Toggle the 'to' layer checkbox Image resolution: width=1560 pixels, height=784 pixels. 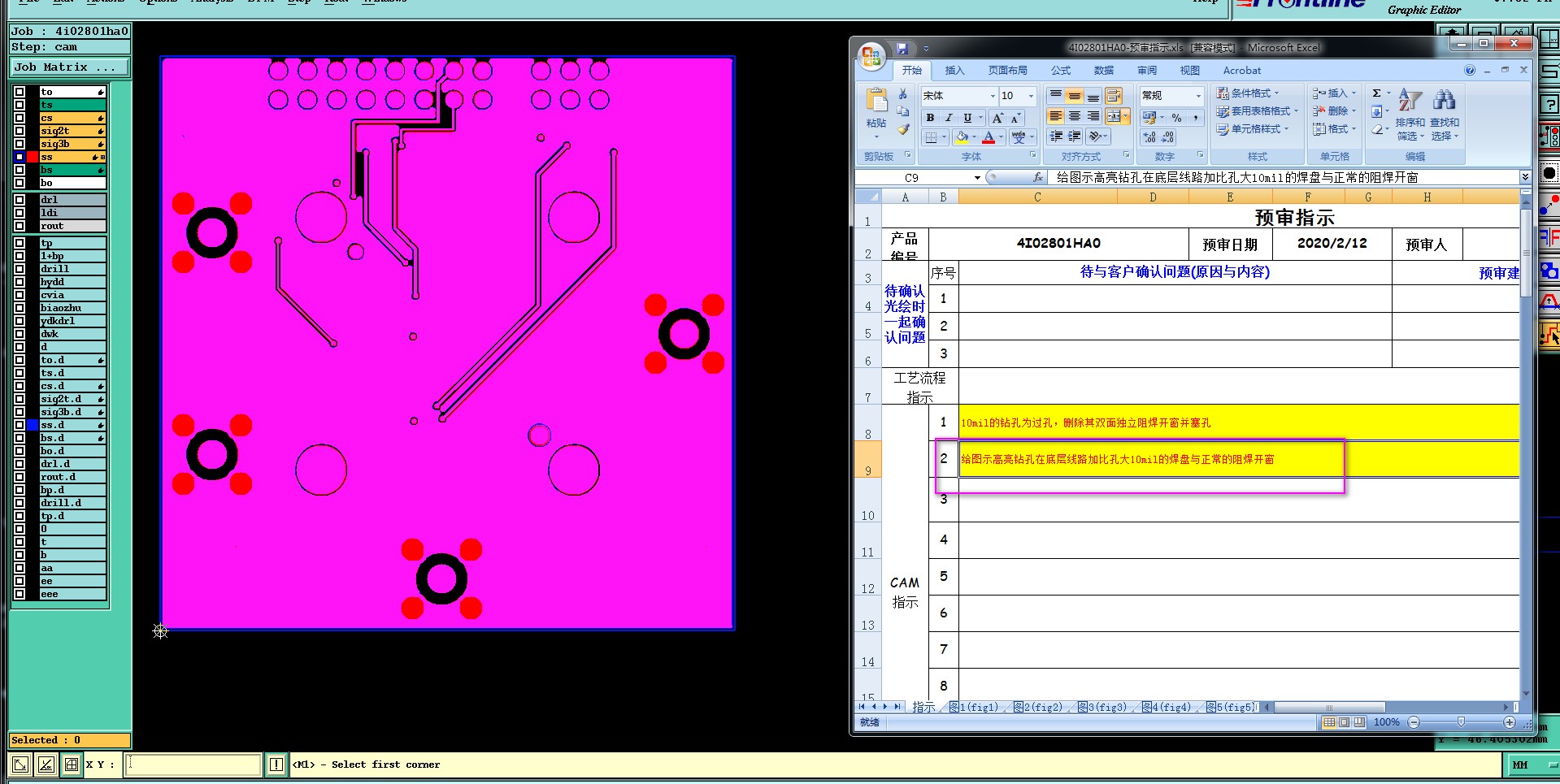(20, 92)
